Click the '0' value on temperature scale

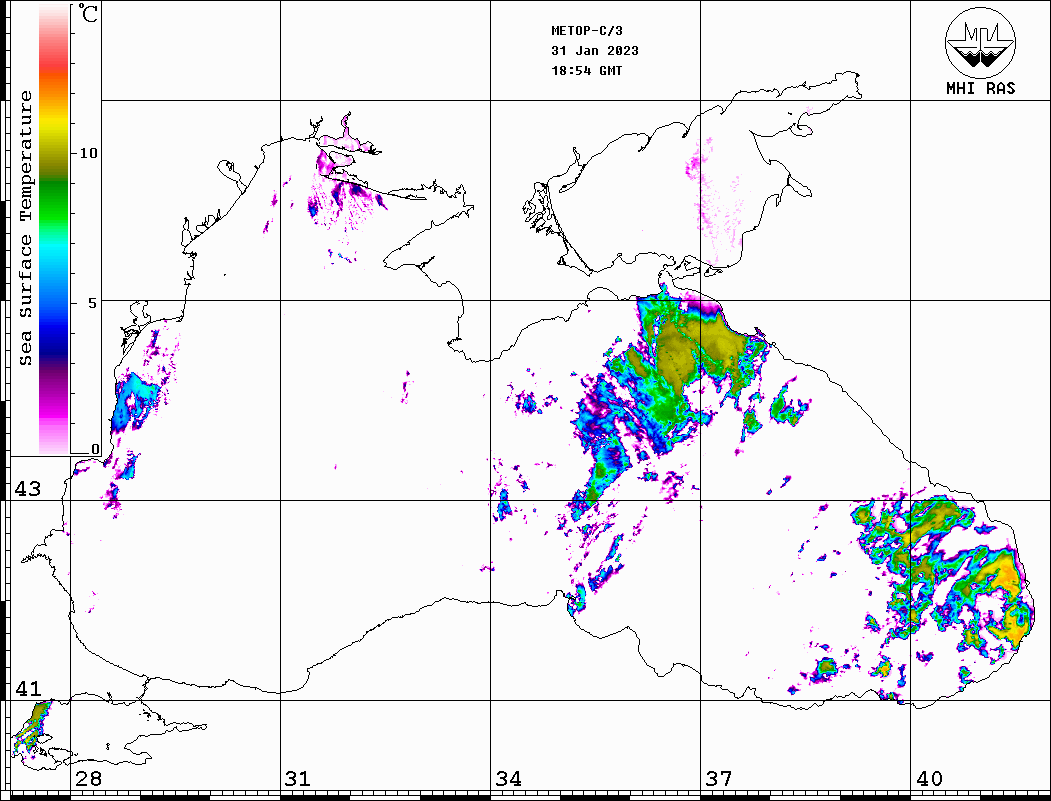pos(95,450)
